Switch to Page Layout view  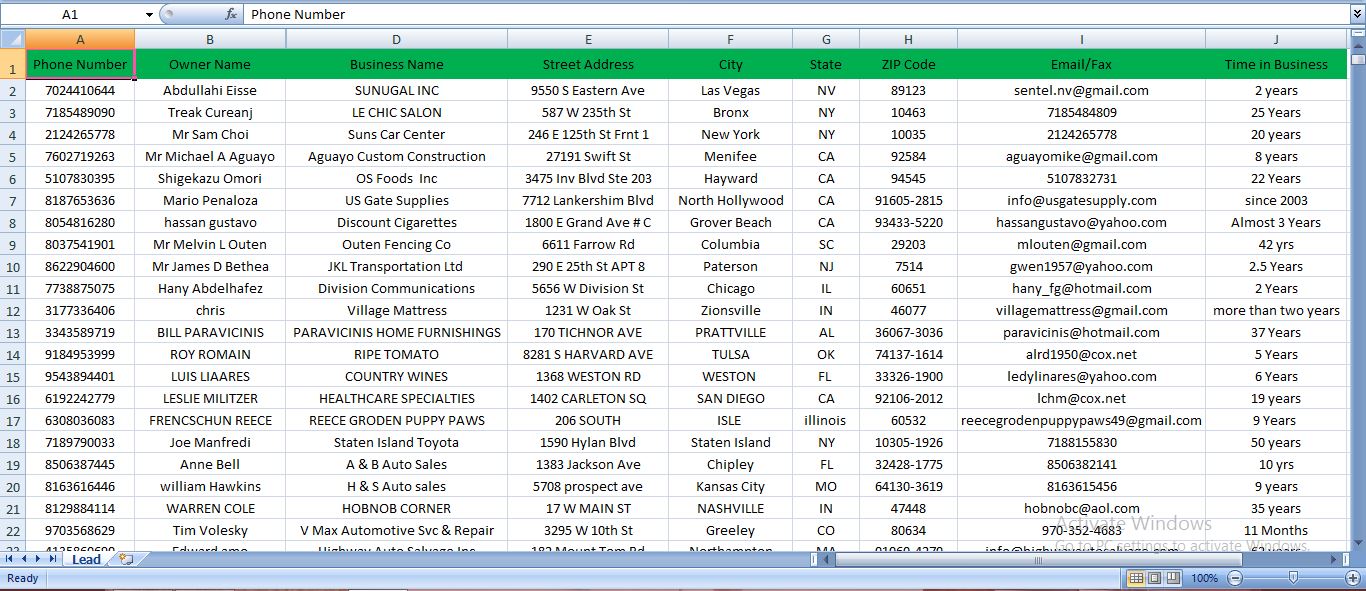click(x=1154, y=578)
